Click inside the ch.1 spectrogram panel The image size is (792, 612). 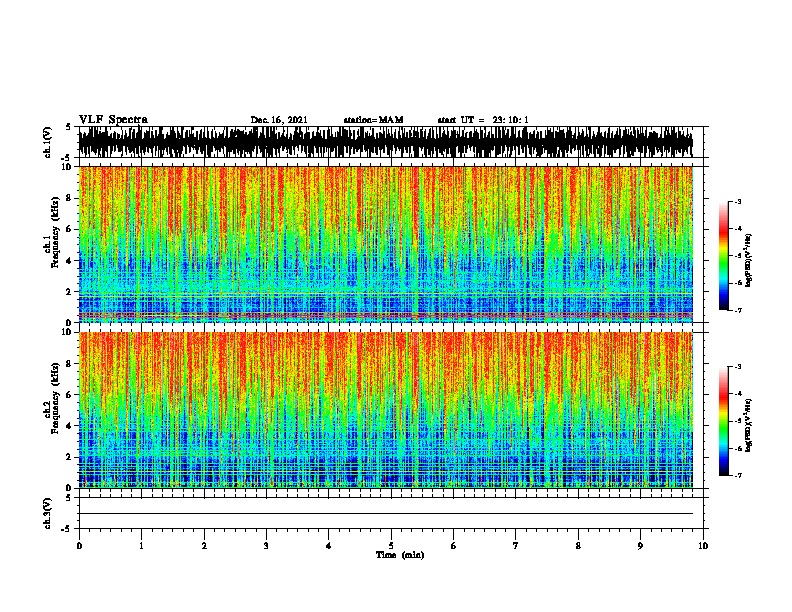point(386,244)
